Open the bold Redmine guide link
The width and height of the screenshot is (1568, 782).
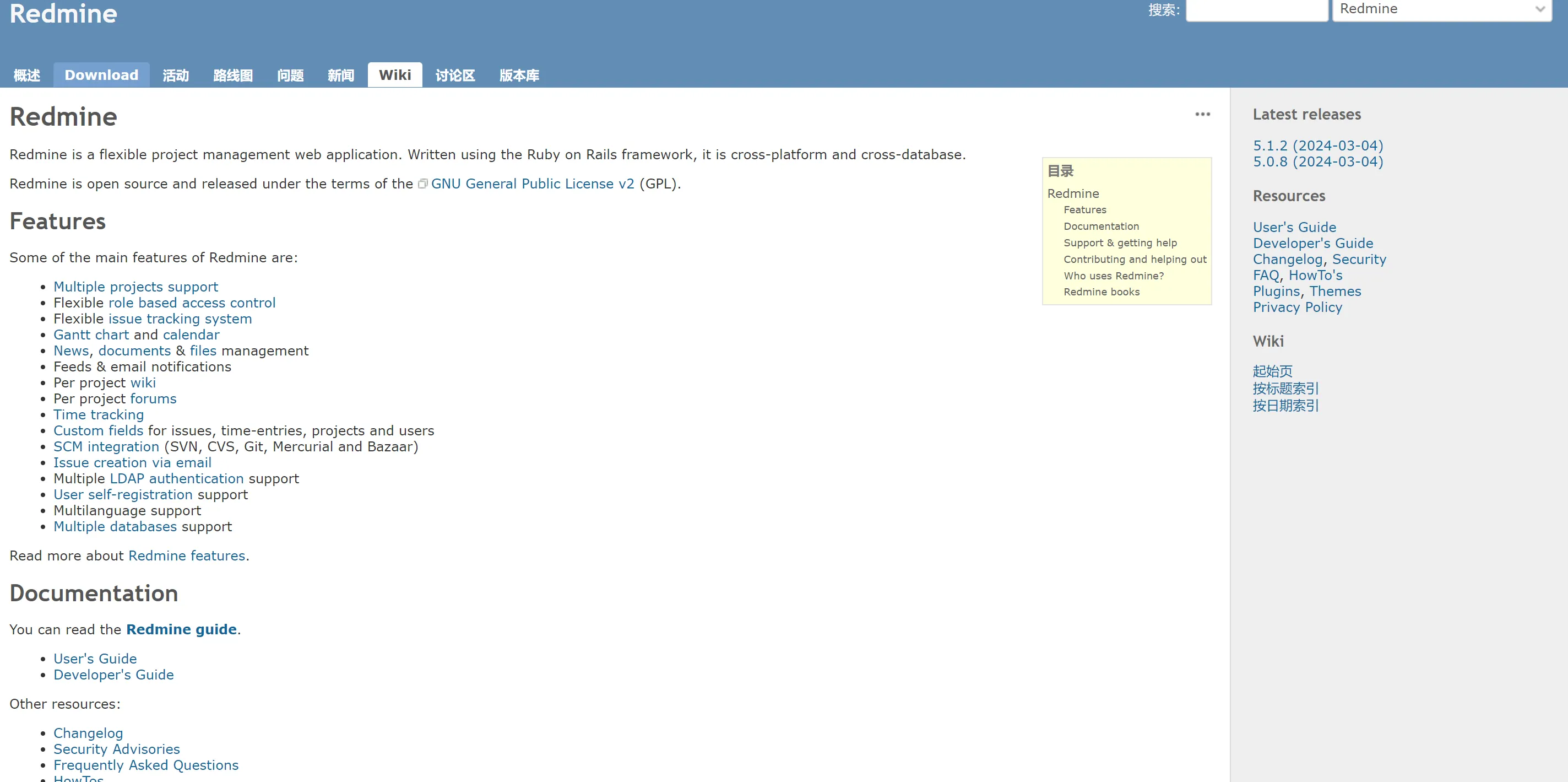(x=181, y=629)
